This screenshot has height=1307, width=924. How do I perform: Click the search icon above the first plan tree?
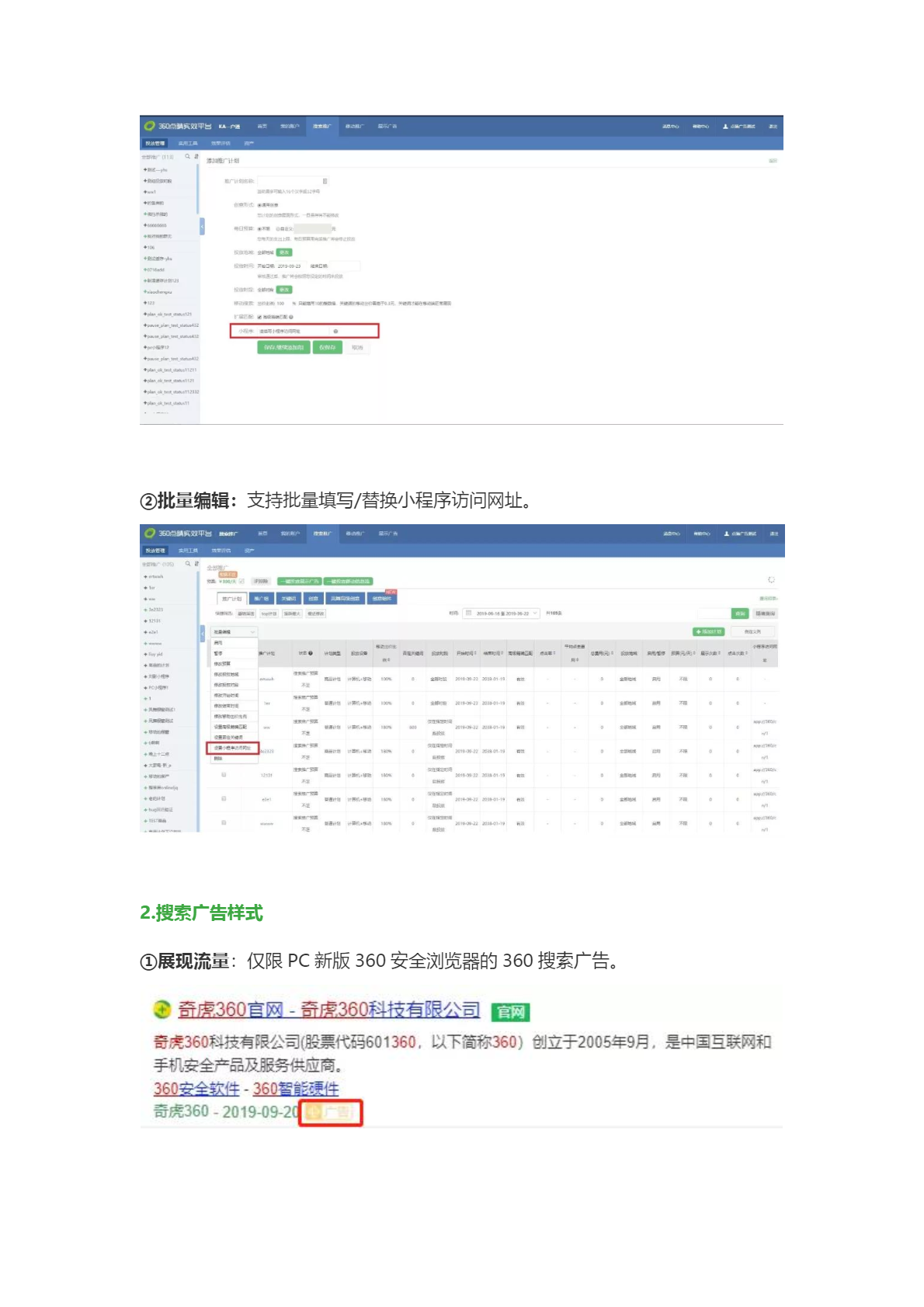[x=187, y=156]
